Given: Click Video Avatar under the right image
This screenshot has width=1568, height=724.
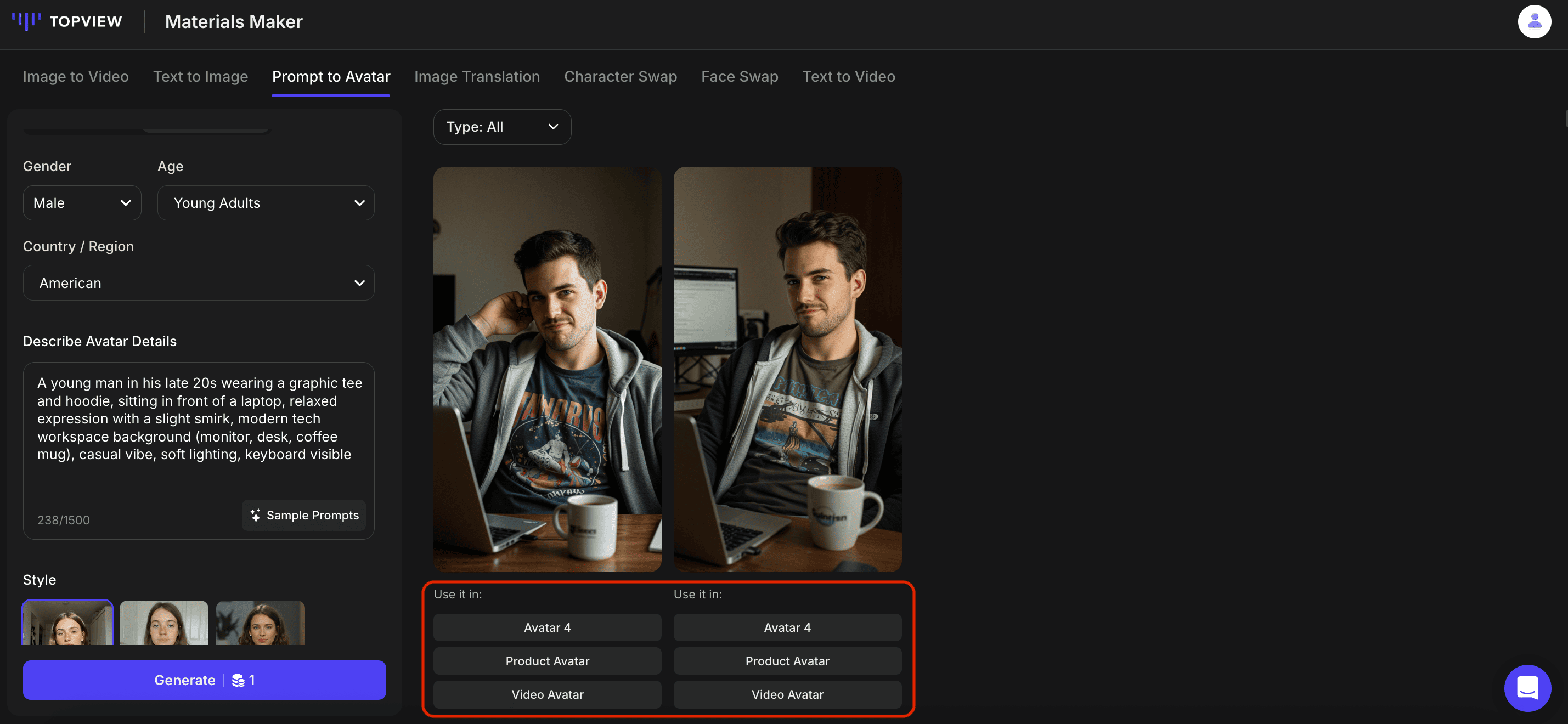Looking at the screenshot, I should [787, 694].
